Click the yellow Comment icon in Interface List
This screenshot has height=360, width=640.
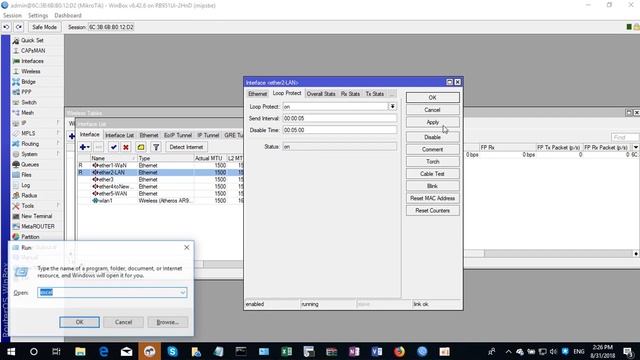[x=141, y=147]
